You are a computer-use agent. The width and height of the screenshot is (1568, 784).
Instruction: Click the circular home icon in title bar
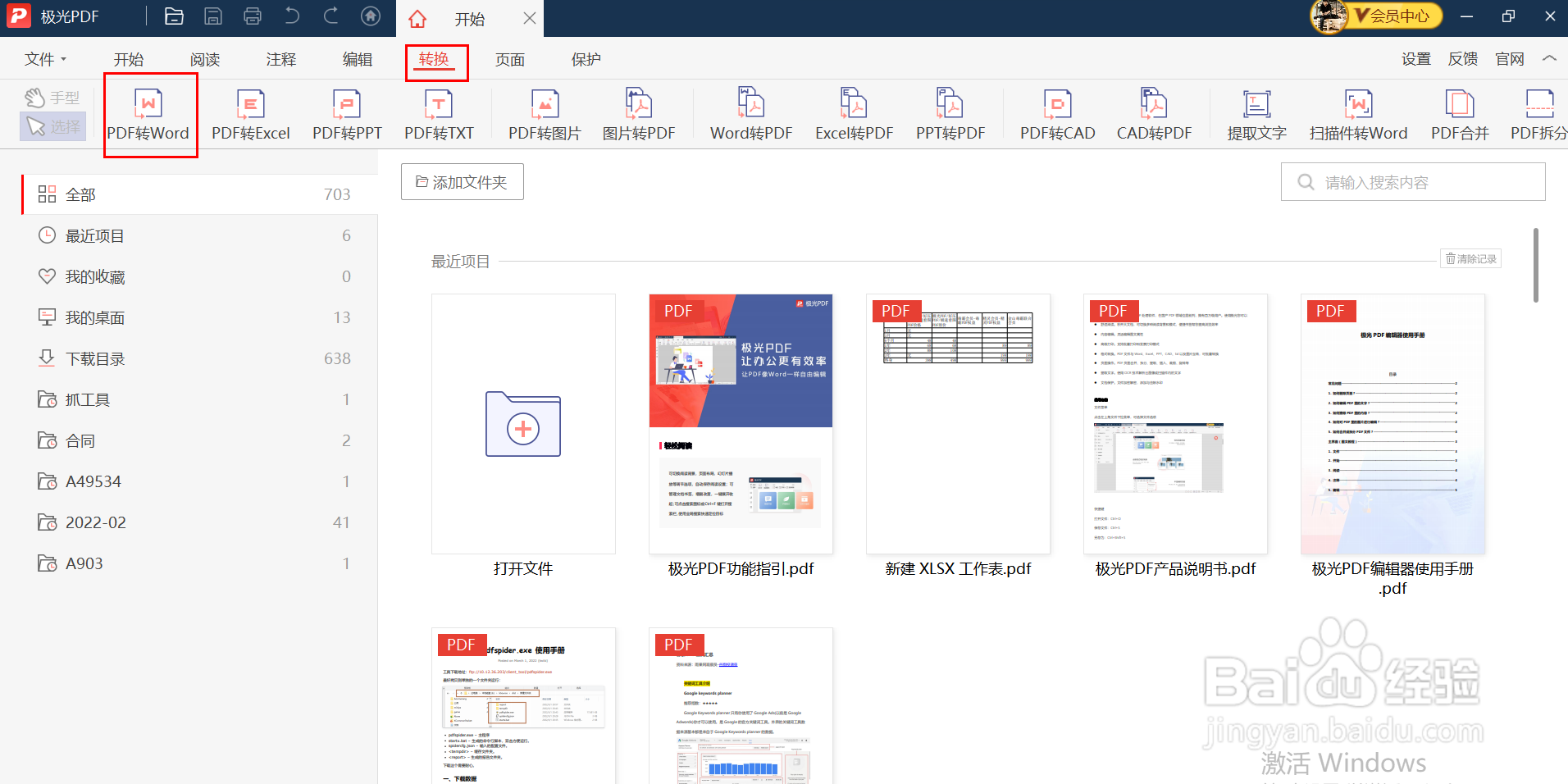(371, 16)
